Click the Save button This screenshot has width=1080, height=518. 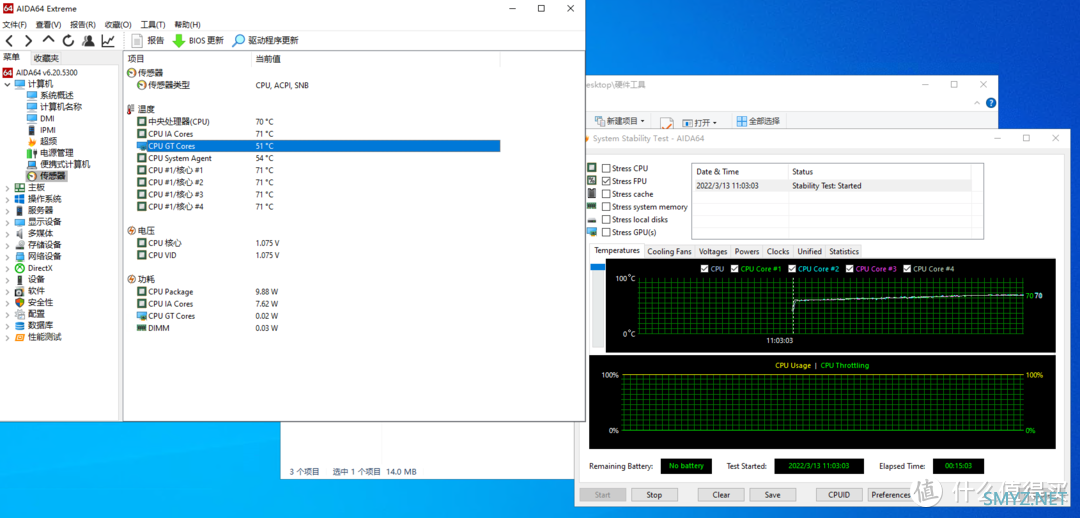click(x=773, y=495)
